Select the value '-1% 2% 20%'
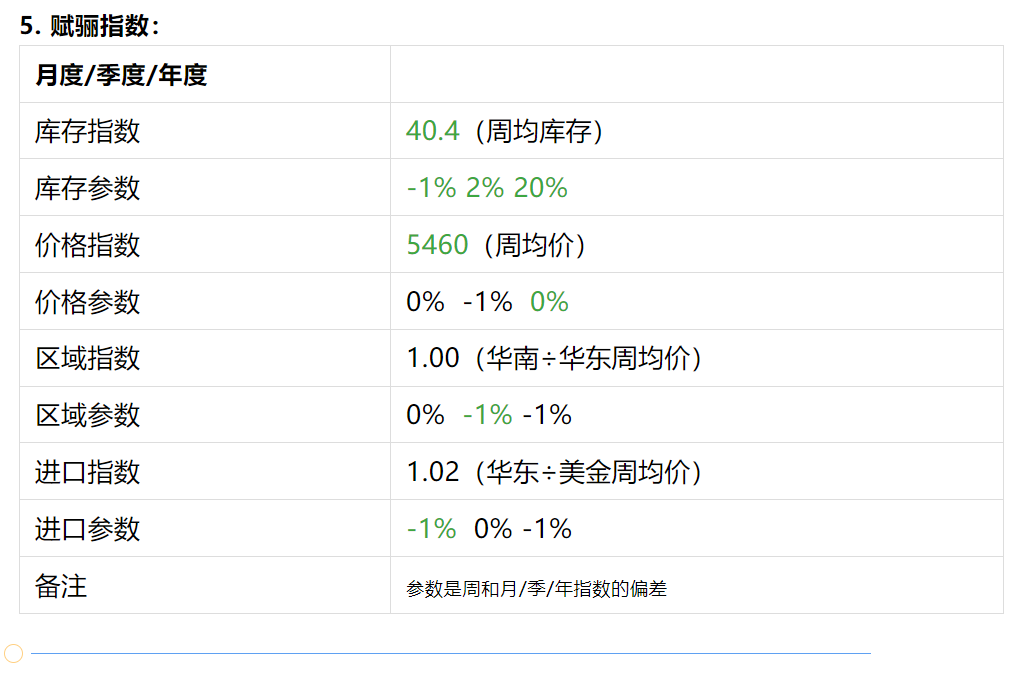Screen dimensions: 1032x697 487,188
